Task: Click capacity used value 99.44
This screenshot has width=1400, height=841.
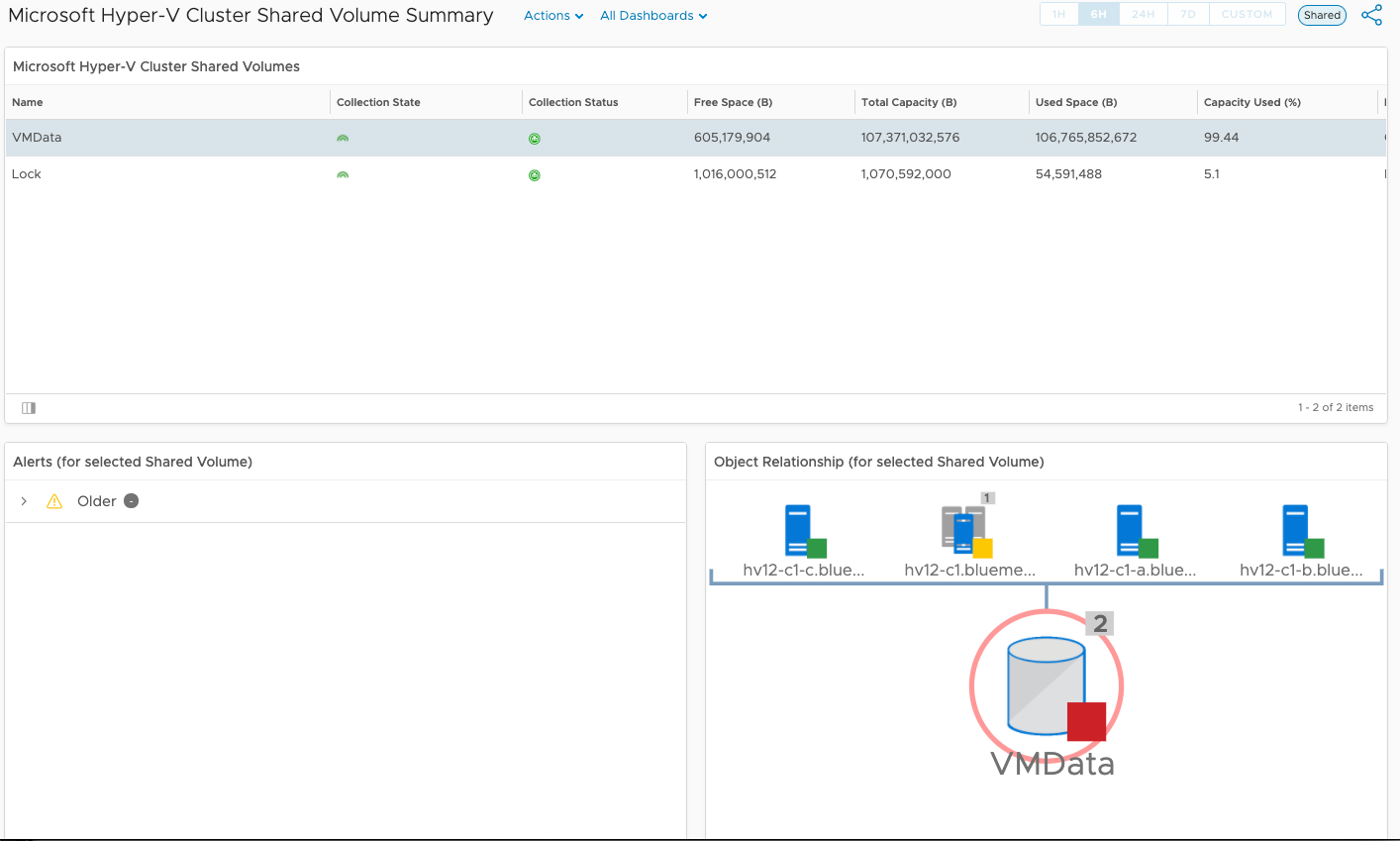Action: coord(1222,138)
